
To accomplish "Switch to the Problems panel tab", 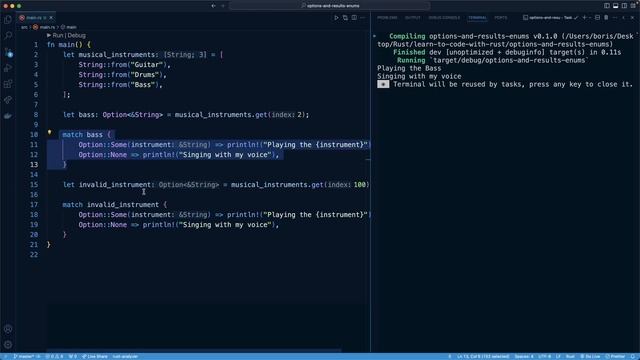I will [x=387, y=18].
